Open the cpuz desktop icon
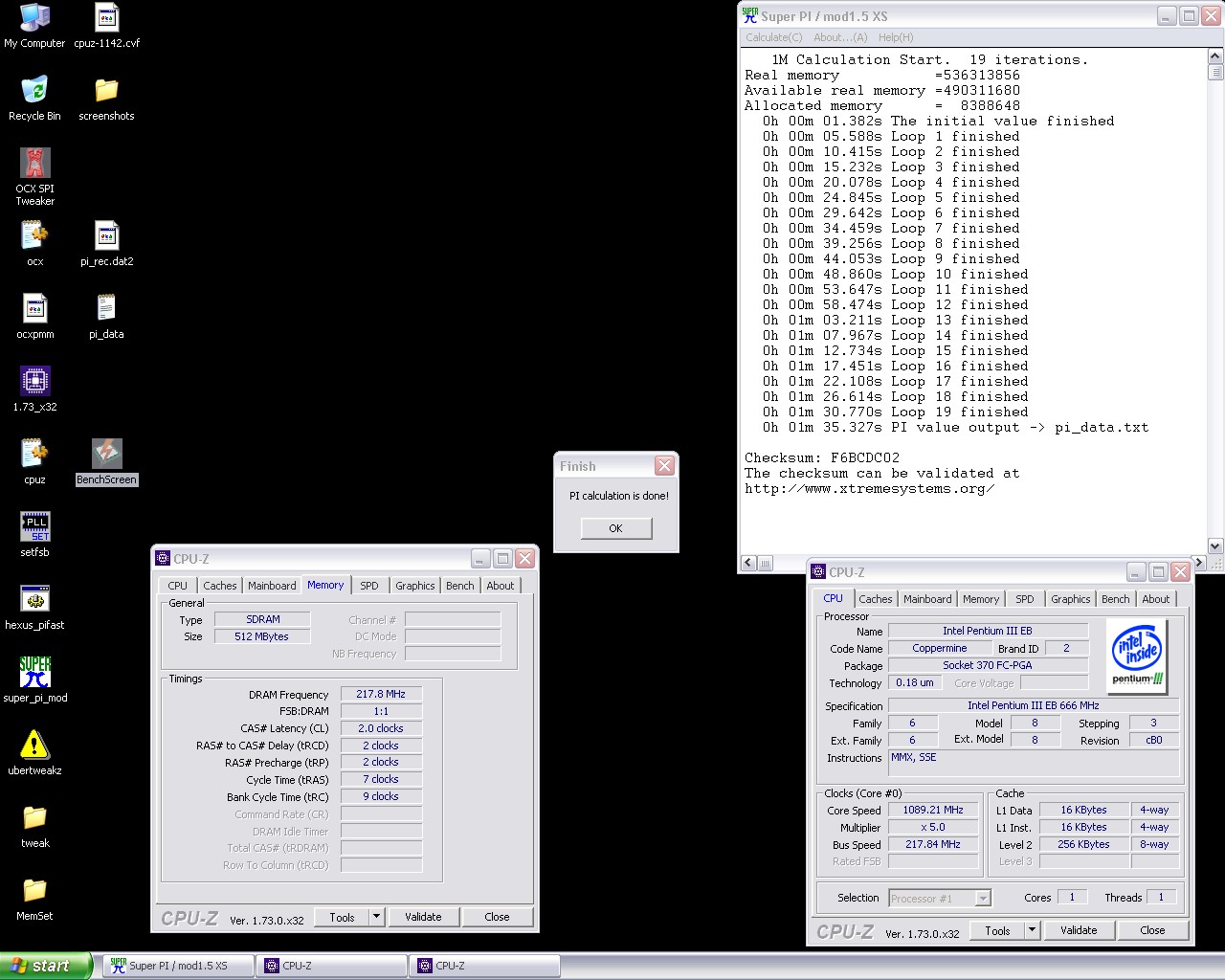The width and height of the screenshot is (1225, 980). coord(34,461)
